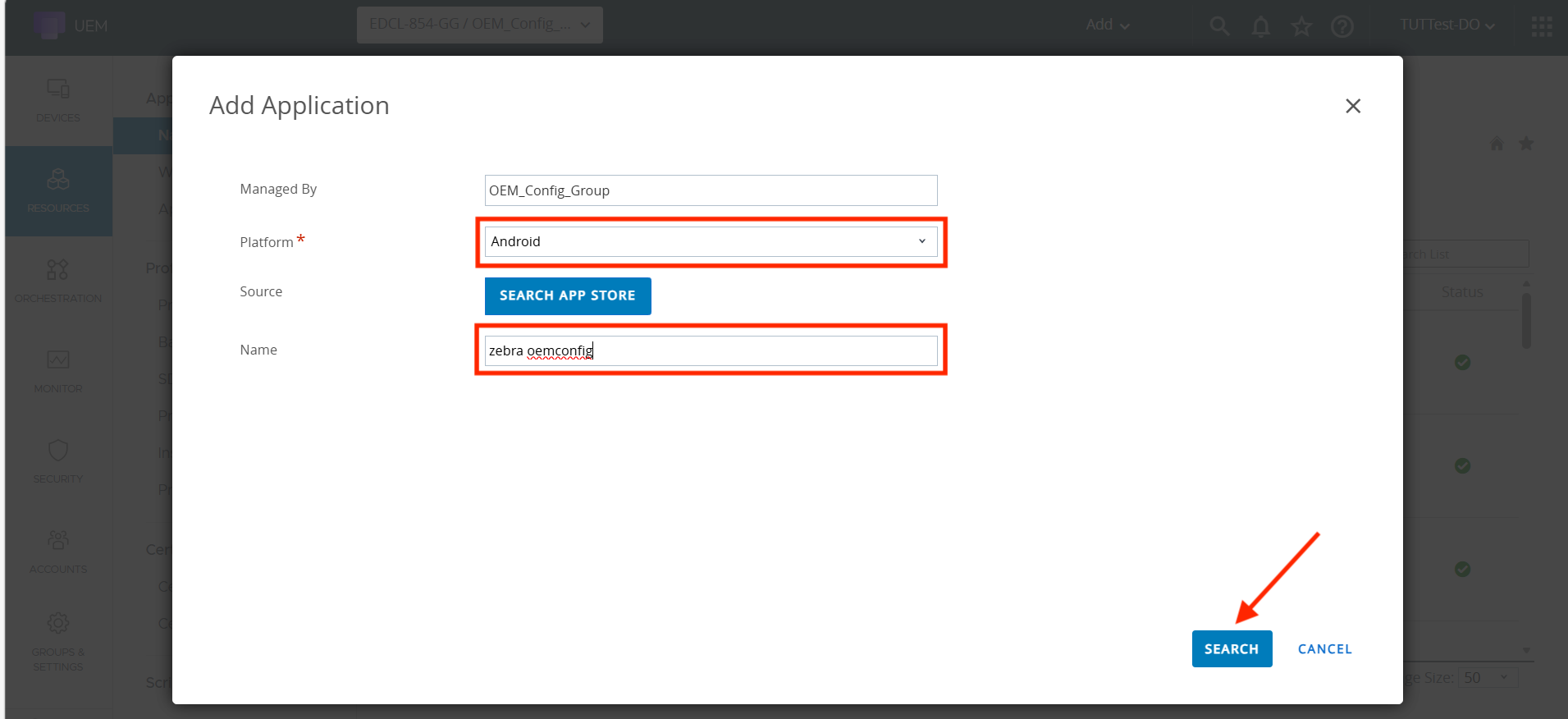The image size is (1568, 719).
Task: Open the notifications bell icon
Action: click(1260, 26)
